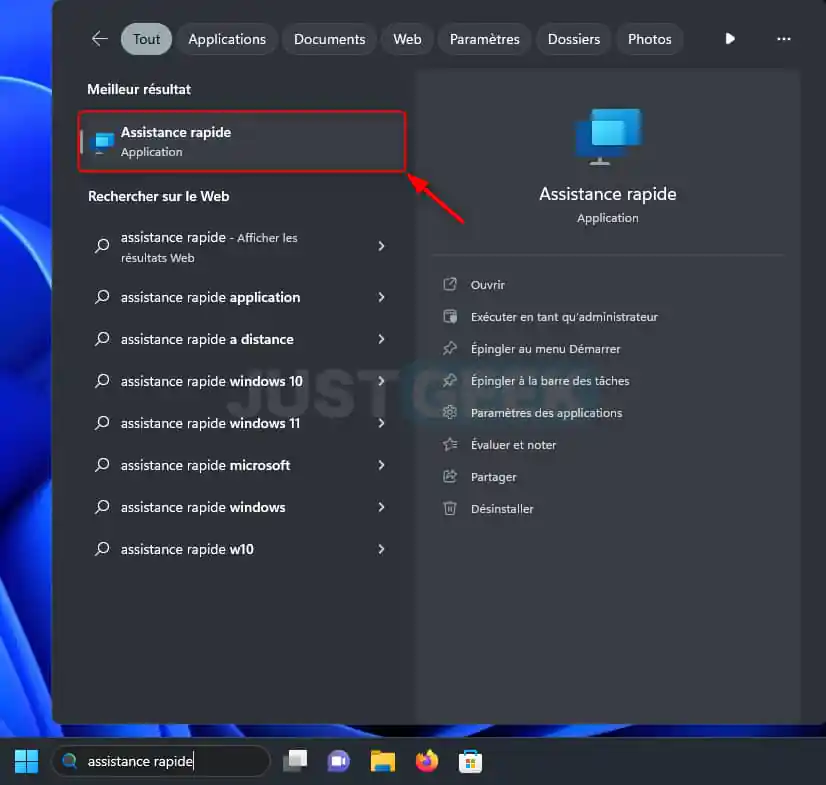Open the Assistance rapide best result
Image resolution: width=826 pixels, height=785 pixels.
pos(242,141)
